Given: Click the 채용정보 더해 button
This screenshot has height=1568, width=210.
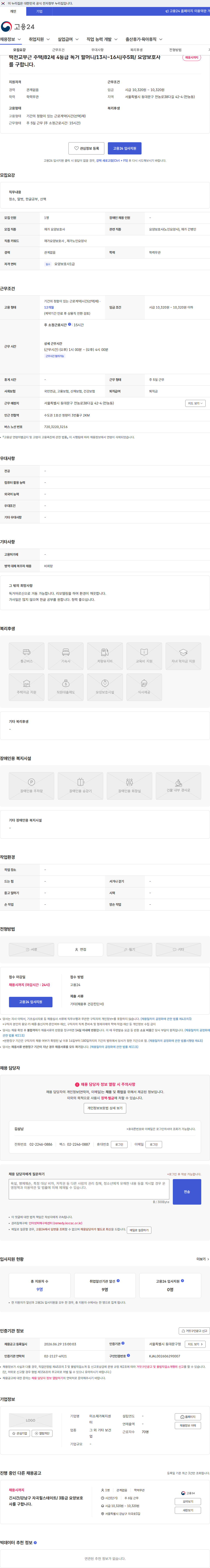Looking at the screenshot, I should (x=187, y=1426).
